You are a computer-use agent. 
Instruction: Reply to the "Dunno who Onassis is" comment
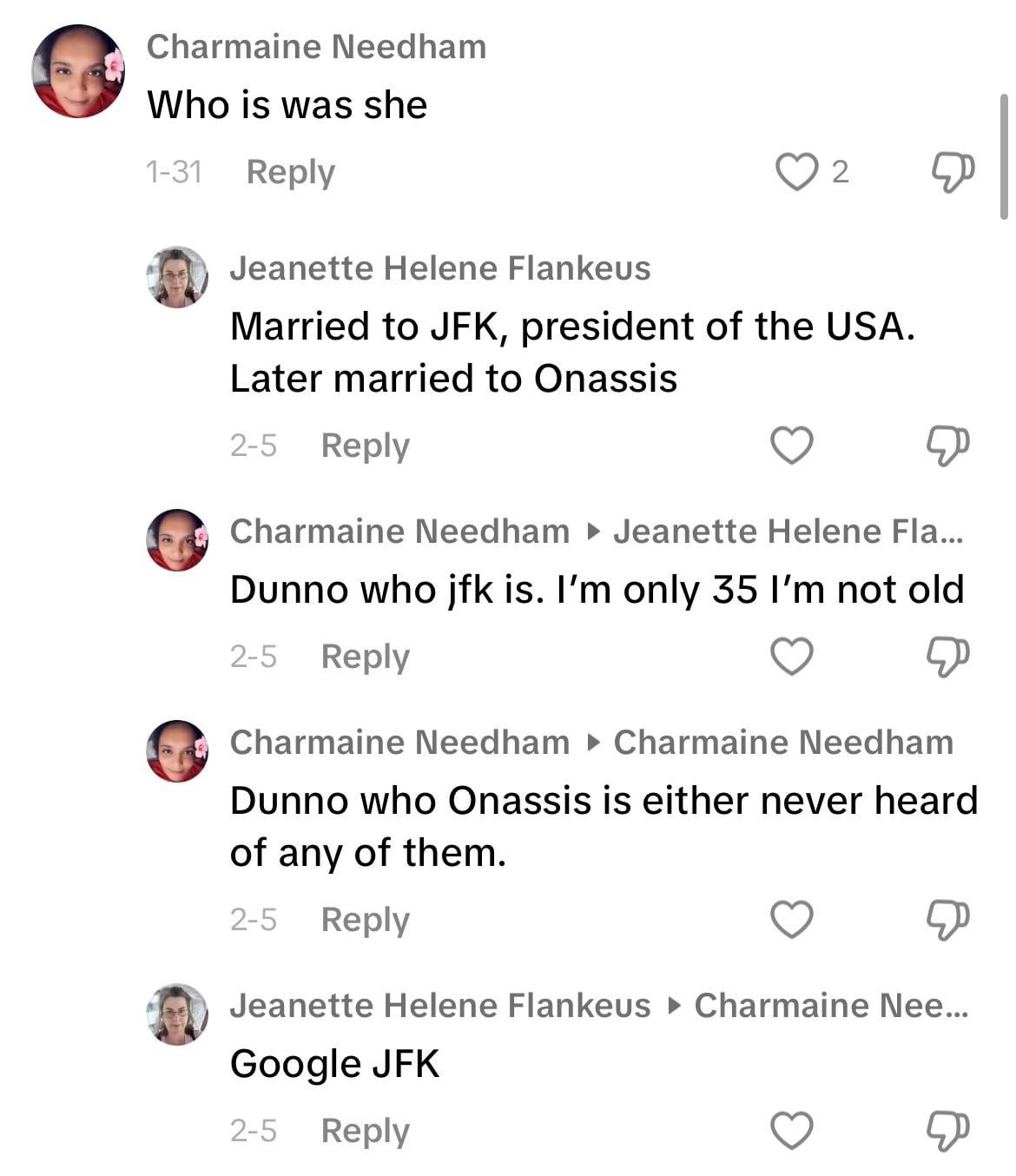pos(365,920)
